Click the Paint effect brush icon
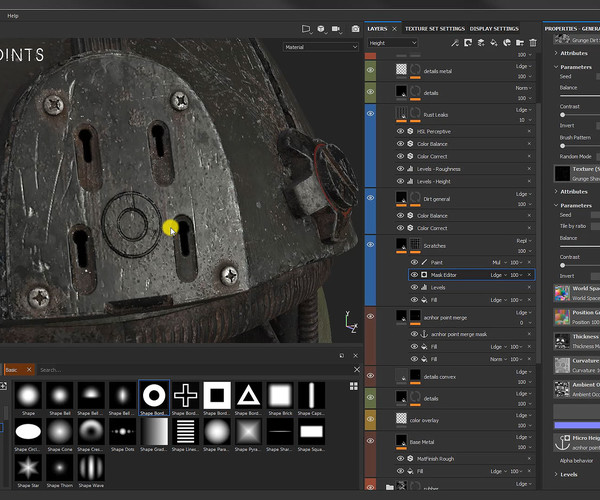This screenshot has width=600, height=500. [424, 262]
